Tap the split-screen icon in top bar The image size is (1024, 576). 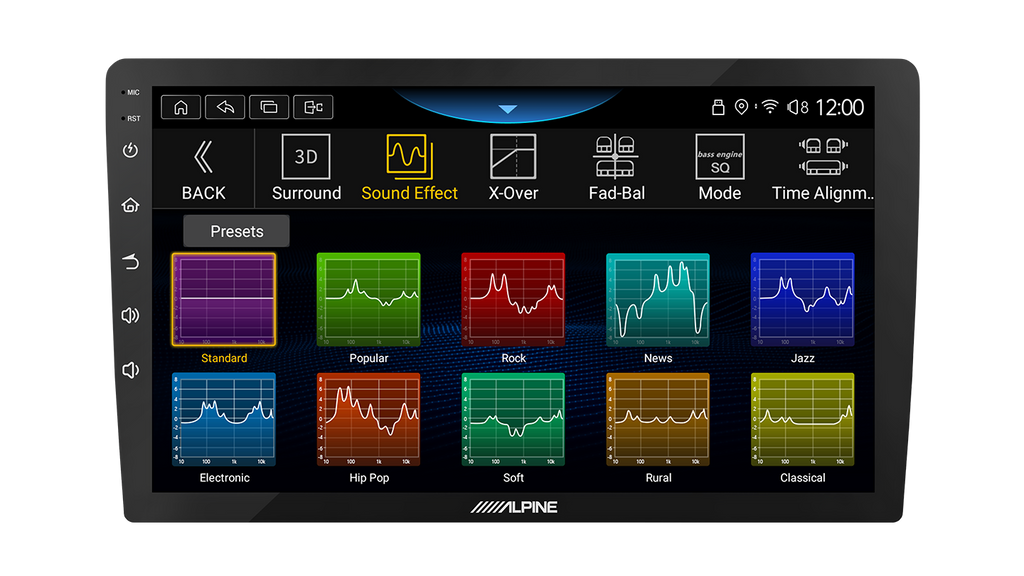313,107
